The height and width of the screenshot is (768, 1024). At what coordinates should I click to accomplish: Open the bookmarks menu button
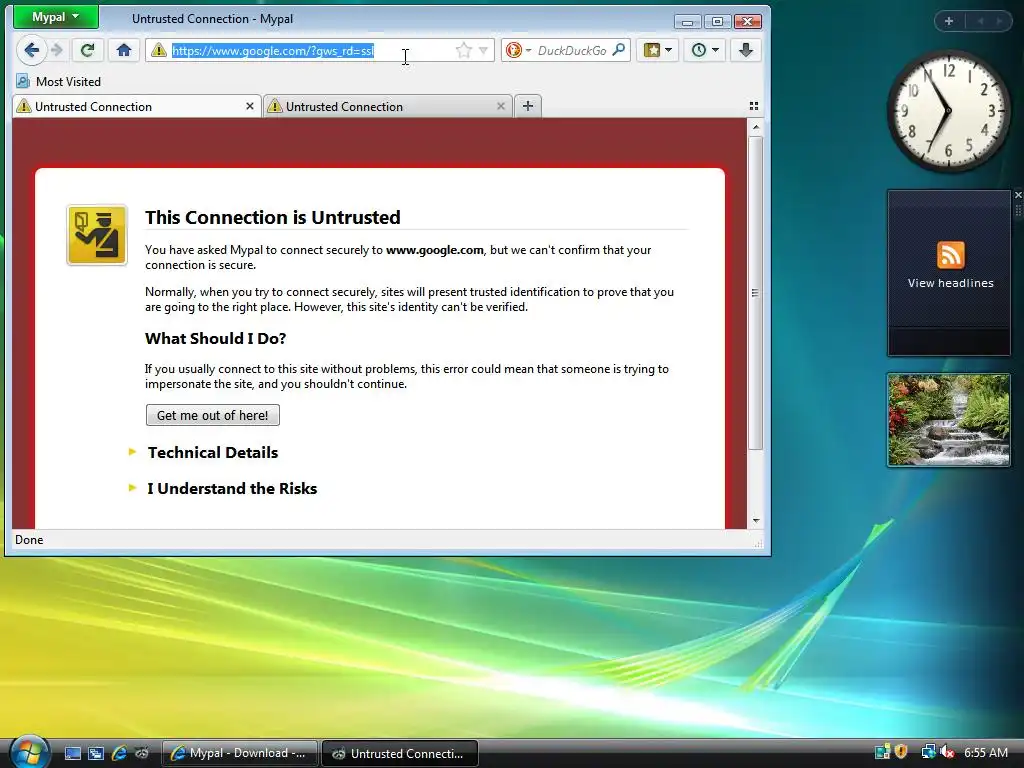tap(657, 50)
